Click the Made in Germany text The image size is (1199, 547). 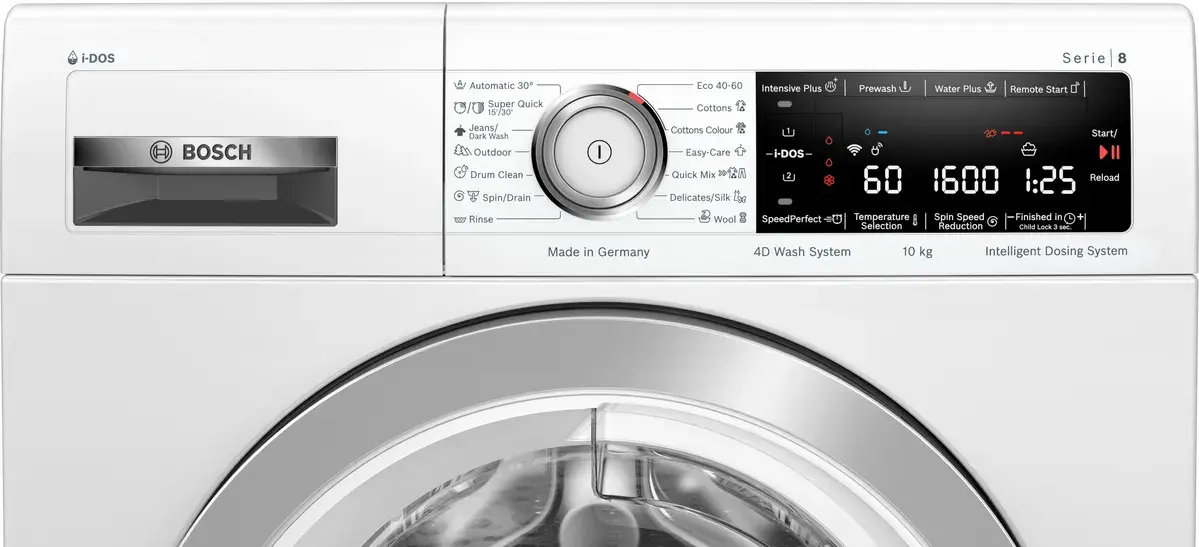click(599, 252)
